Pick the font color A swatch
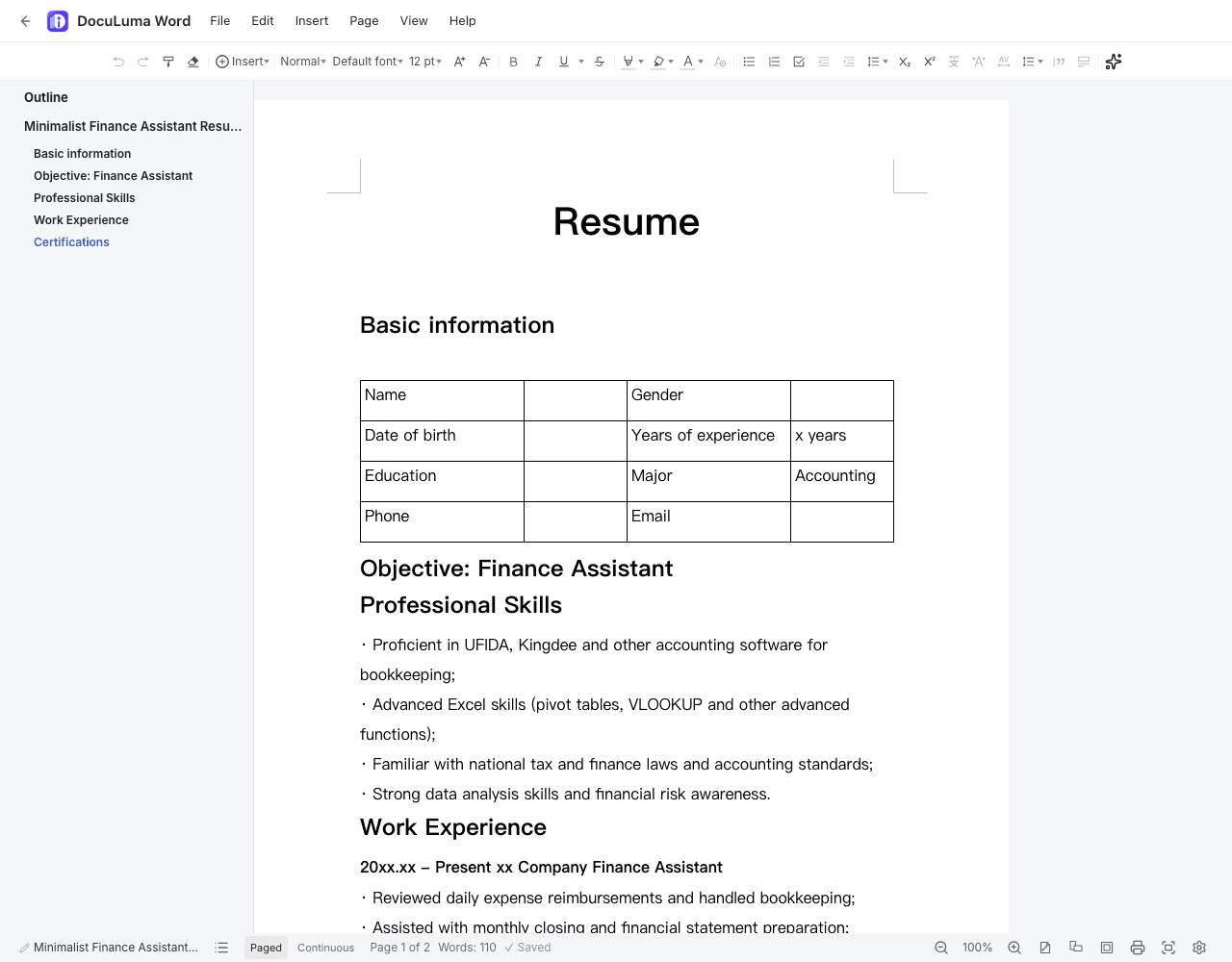 coord(688,62)
